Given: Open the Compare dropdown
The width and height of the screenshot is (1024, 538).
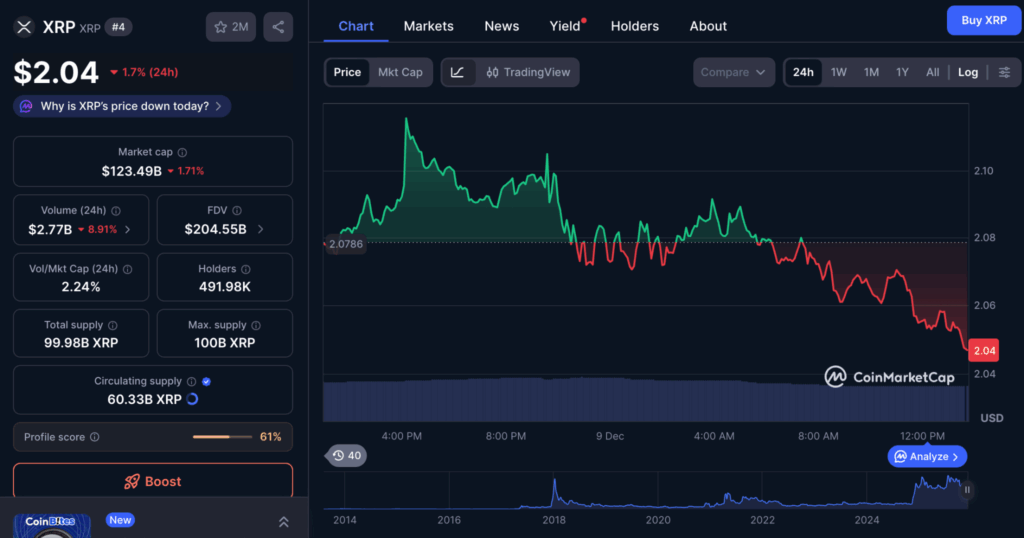Looking at the screenshot, I should (x=734, y=72).
